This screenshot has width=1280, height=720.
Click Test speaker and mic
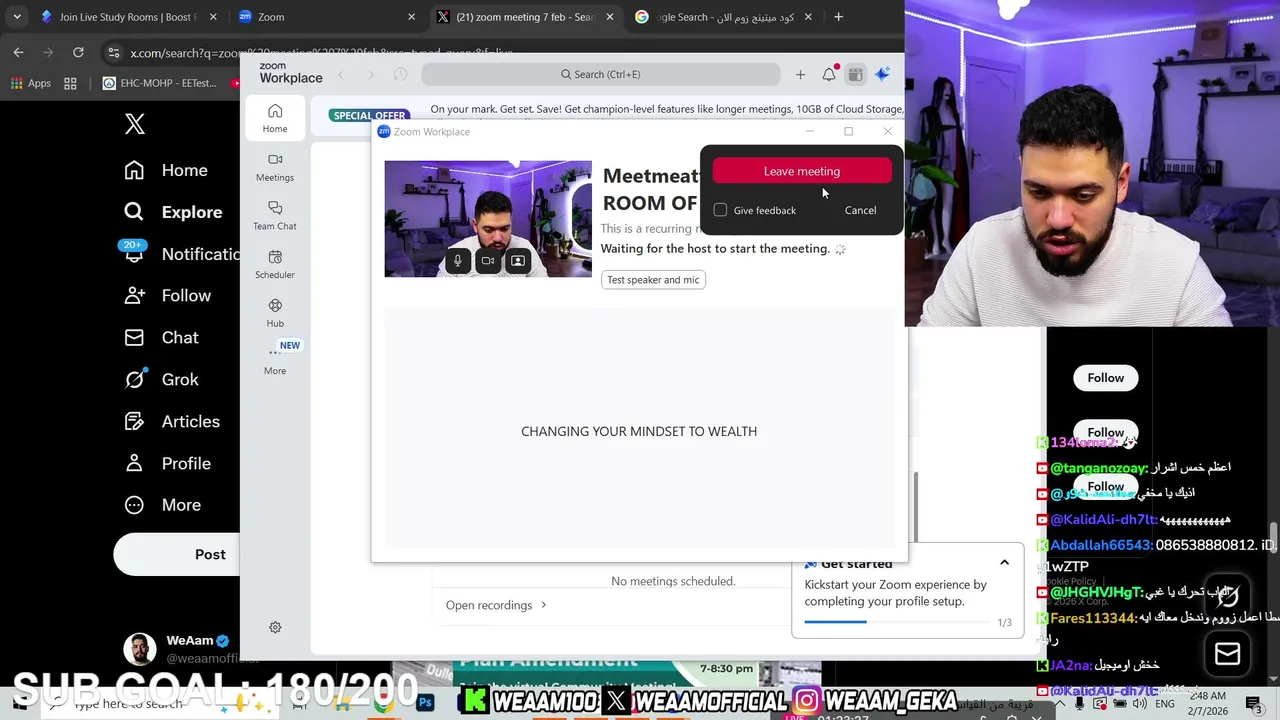click(x=654, y=280)
